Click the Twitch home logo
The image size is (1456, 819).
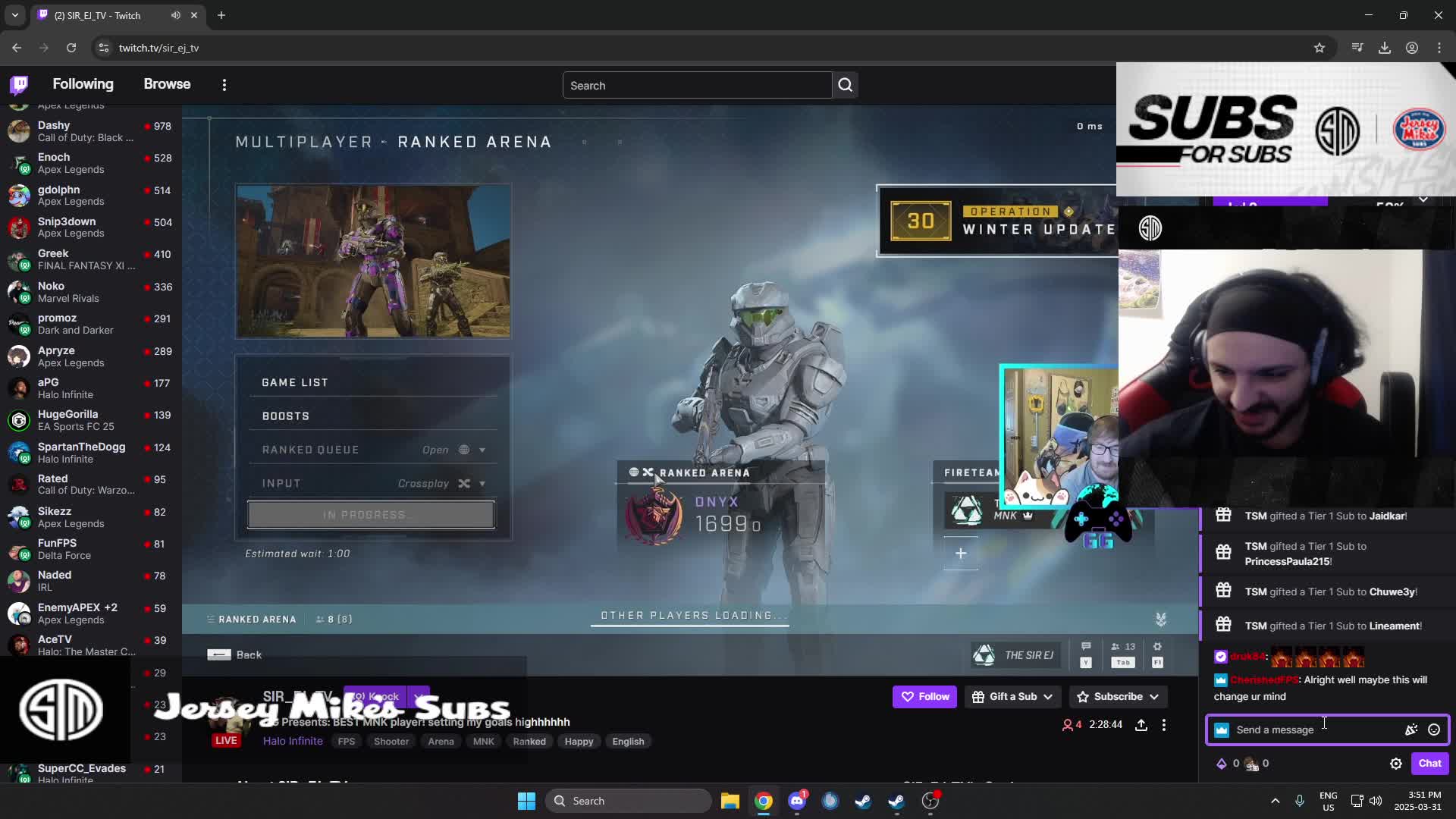pos(19,84)
